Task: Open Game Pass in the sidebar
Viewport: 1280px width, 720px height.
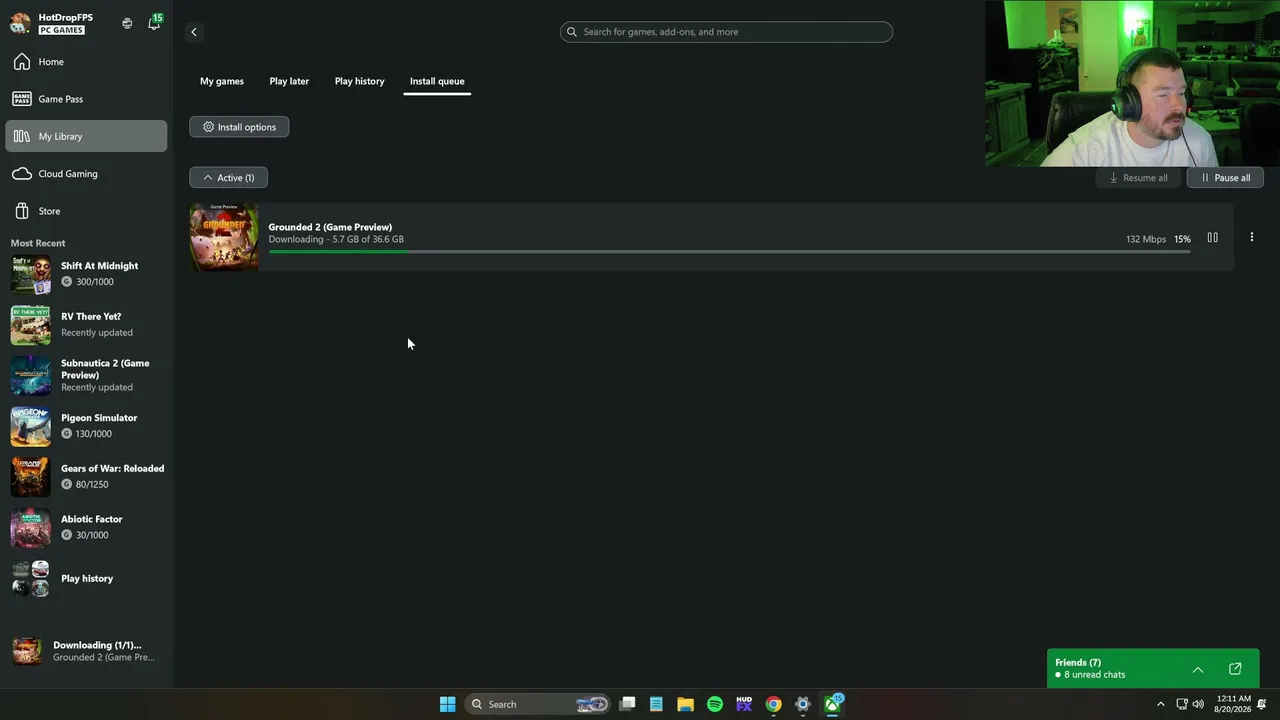Action: point(86,99)
